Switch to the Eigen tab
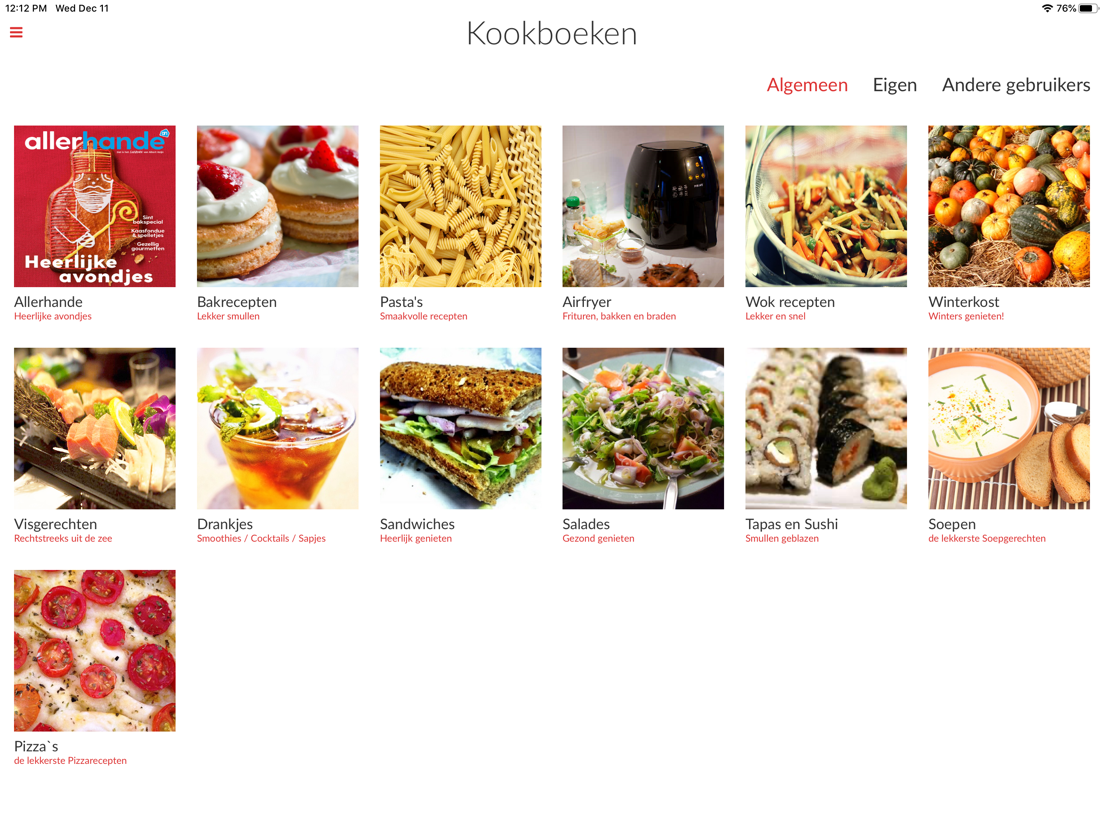Screen dimensions: 1104x828 point(894,85)
